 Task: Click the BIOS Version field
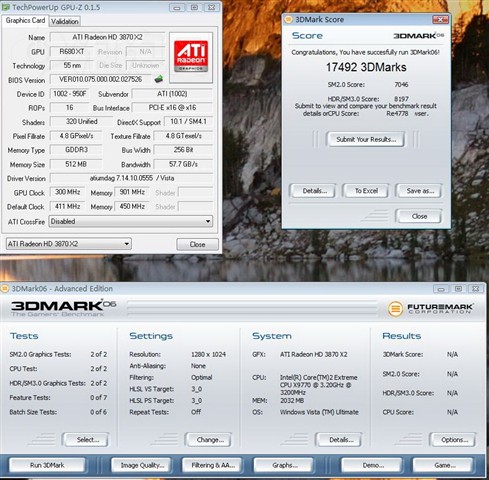[101, 79]
